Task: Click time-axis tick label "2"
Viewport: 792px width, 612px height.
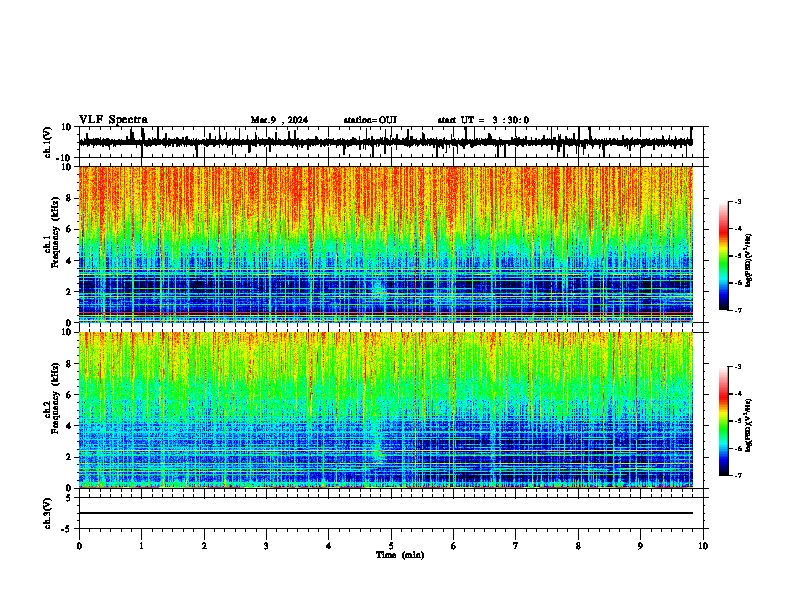Action: 204,546
